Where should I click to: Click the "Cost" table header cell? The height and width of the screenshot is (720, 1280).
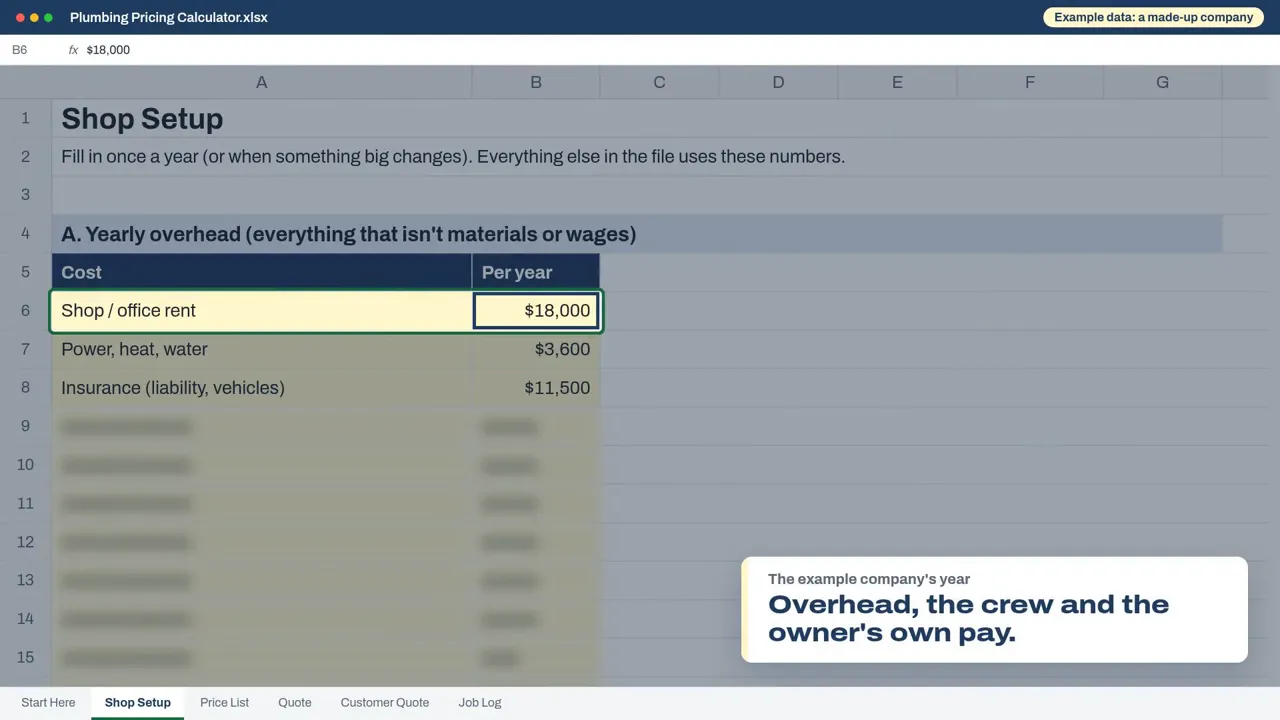click(262, 272)
